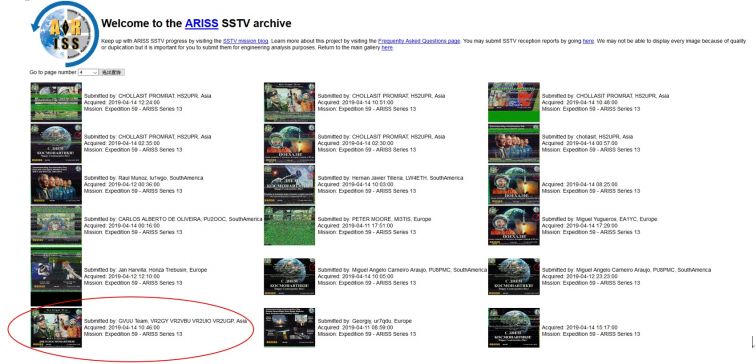
Task: Open the ARISS link in heading
Action: pyautogui.click(x=202, y=23)
